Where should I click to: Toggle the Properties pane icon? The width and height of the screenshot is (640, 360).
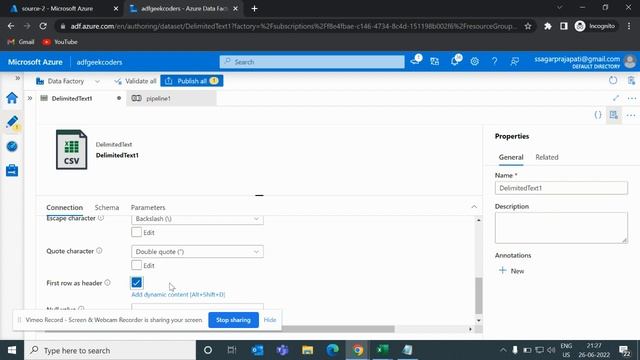613,115
